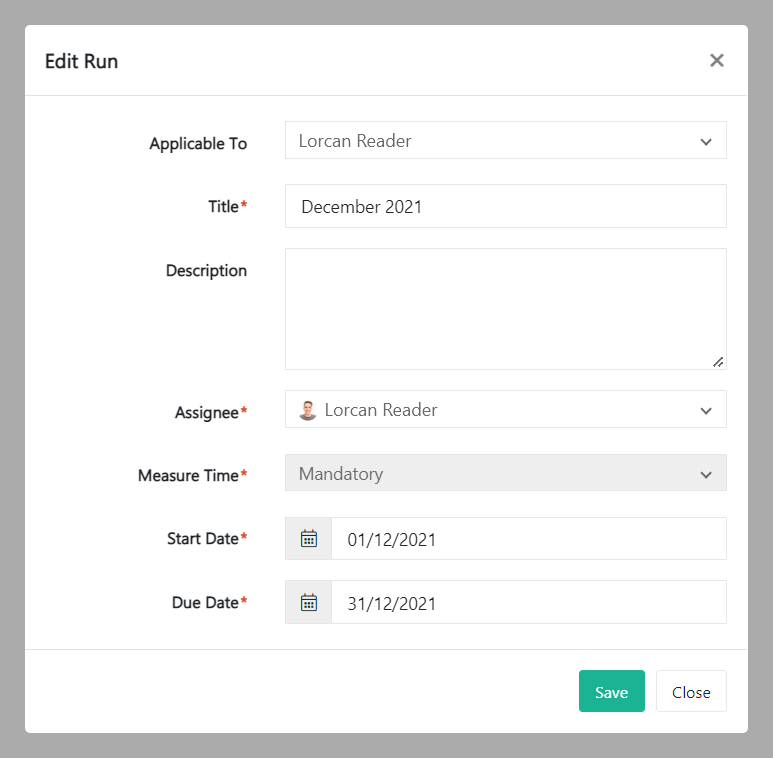Image resolution: width=773 pixels, height=758 pixels.
Task: Click the Due Date field showing 31/12/2021
Action: [x=528, y=603]
